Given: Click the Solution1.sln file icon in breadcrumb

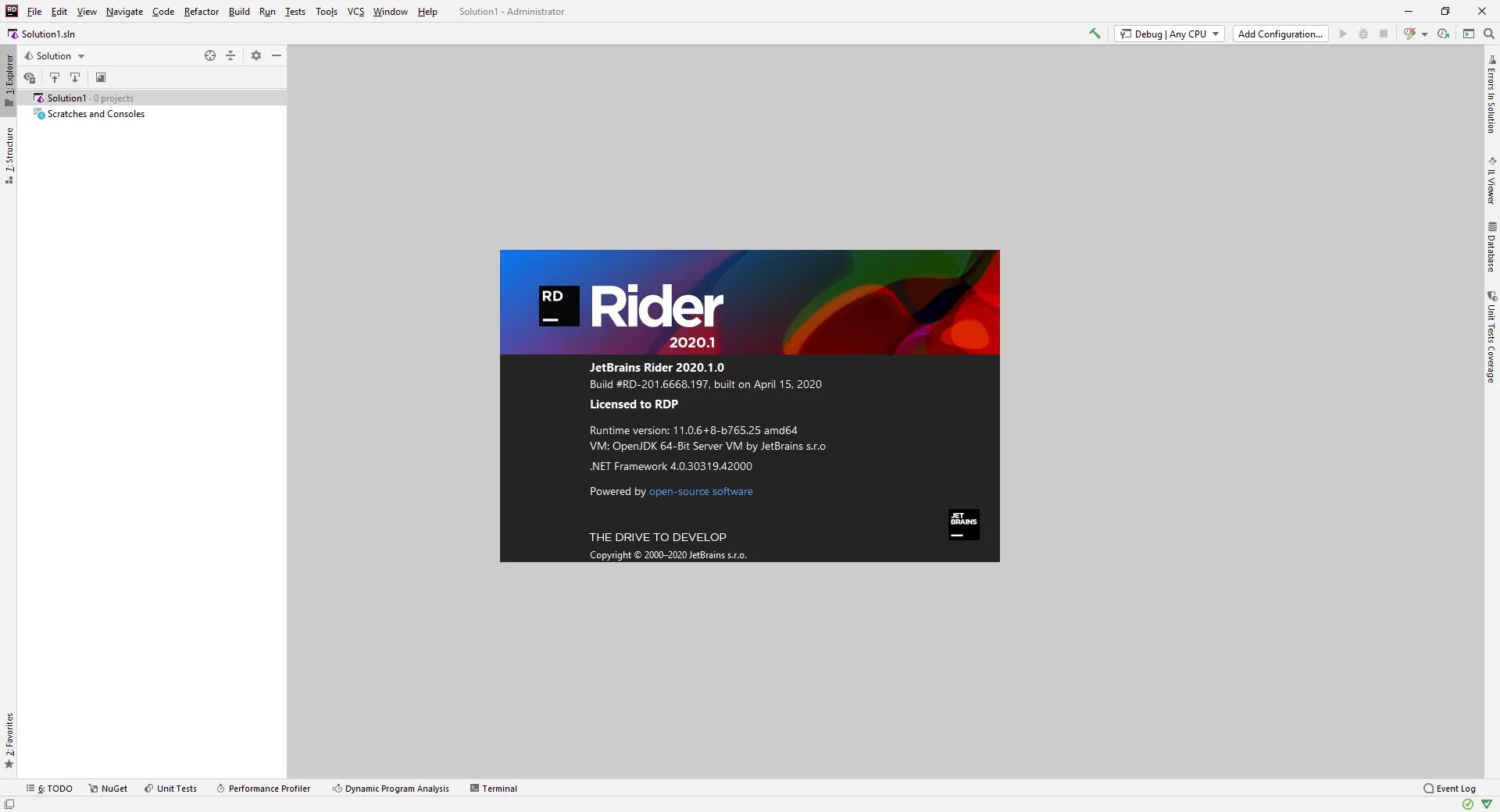Looking at the screenshot, I should pyautogui.click(x=12, y=34).
